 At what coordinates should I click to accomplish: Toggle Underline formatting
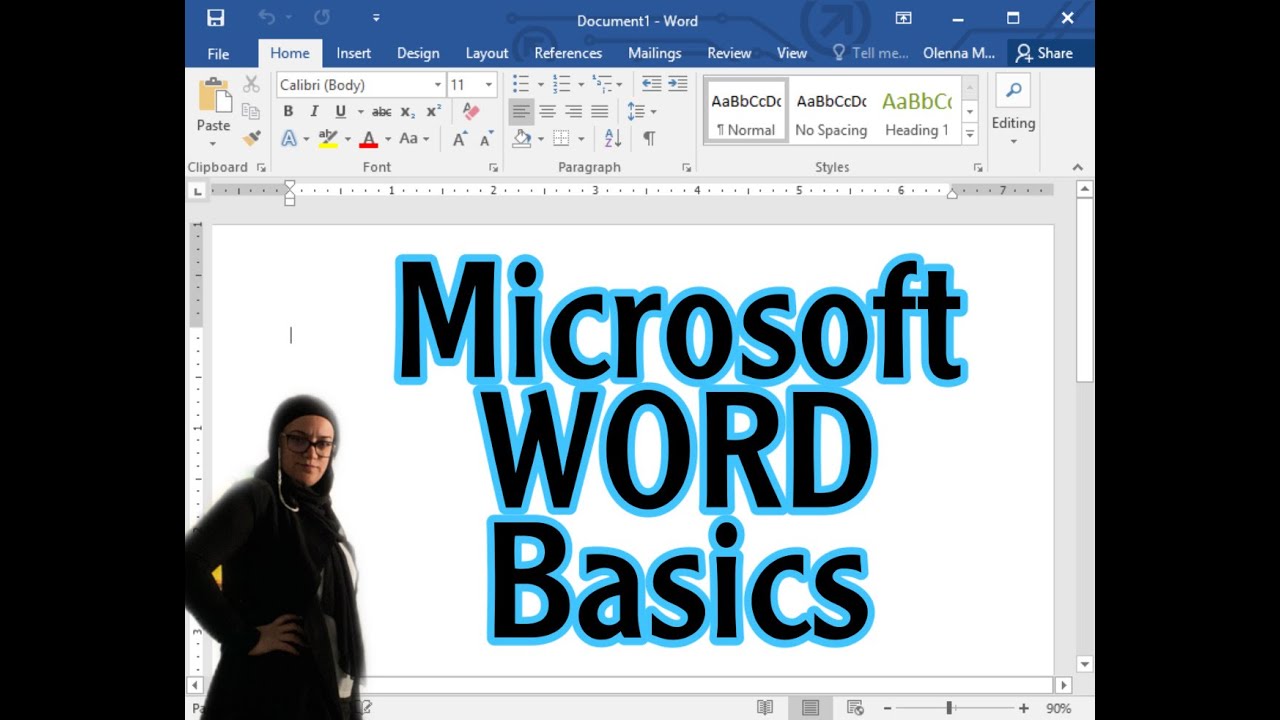click(341, 112)
